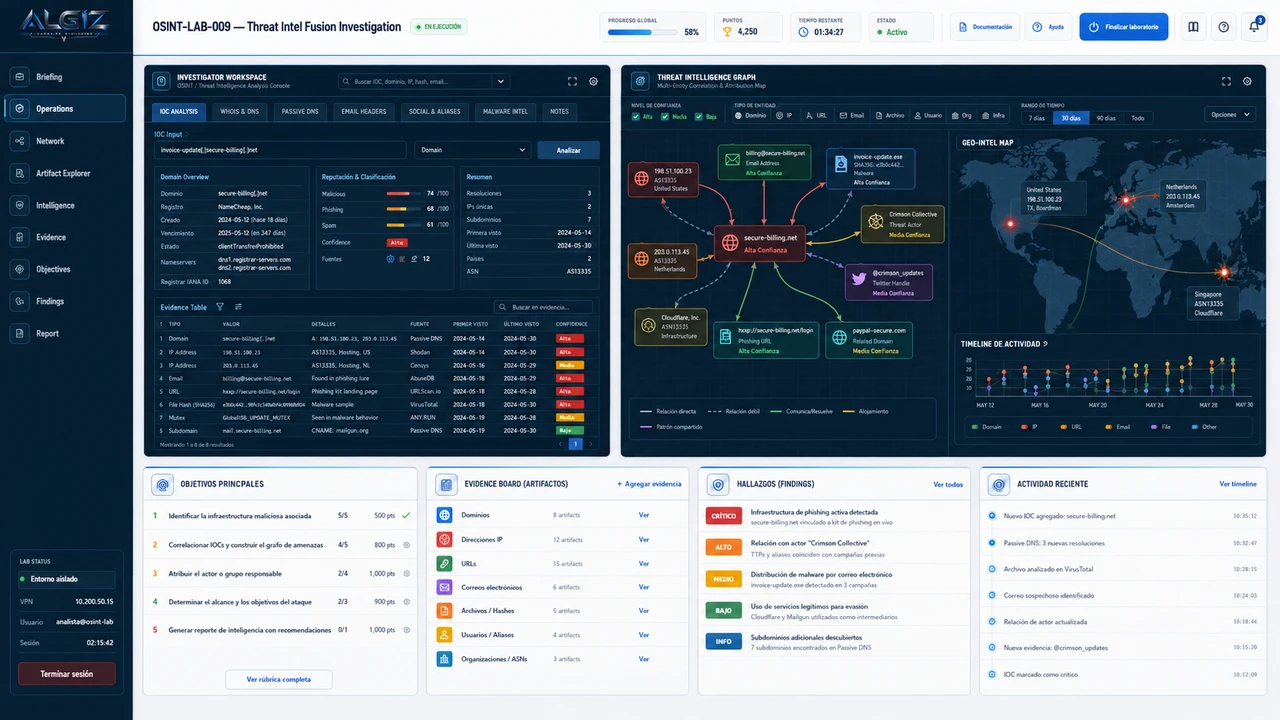Image resolution: width=1280 pixels, height=720 pixels.
Task: Switch to the Social & Aliases tab
Action: coord(433,111)
